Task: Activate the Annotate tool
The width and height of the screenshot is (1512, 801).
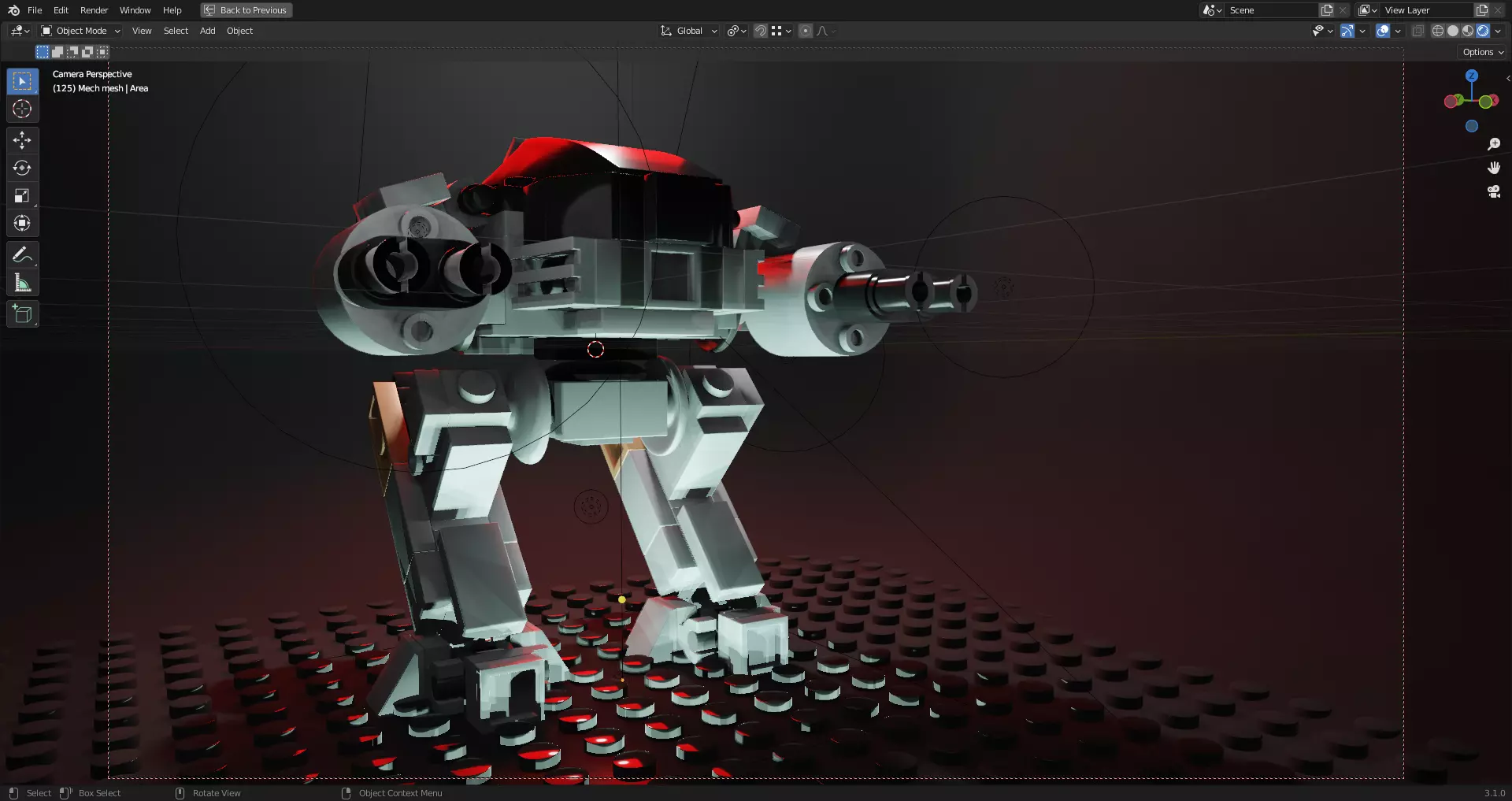Action: 22,254
